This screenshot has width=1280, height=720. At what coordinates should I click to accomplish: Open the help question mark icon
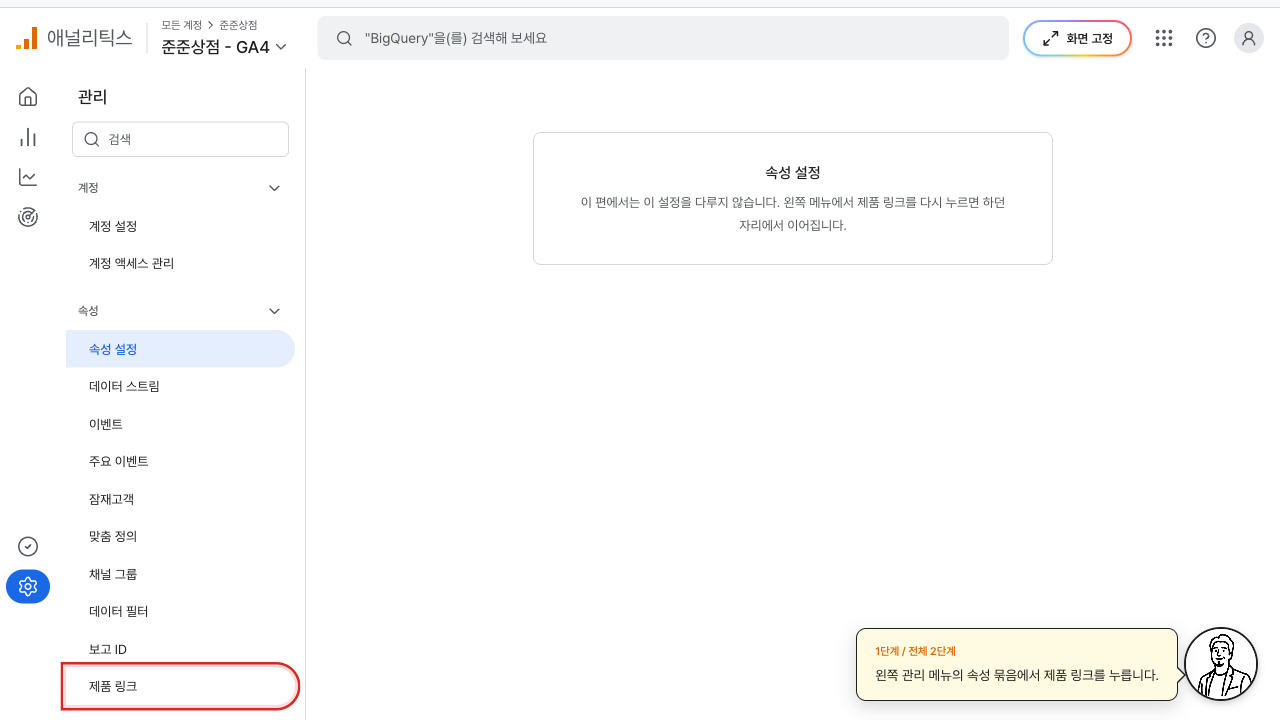coord(1206,38)
